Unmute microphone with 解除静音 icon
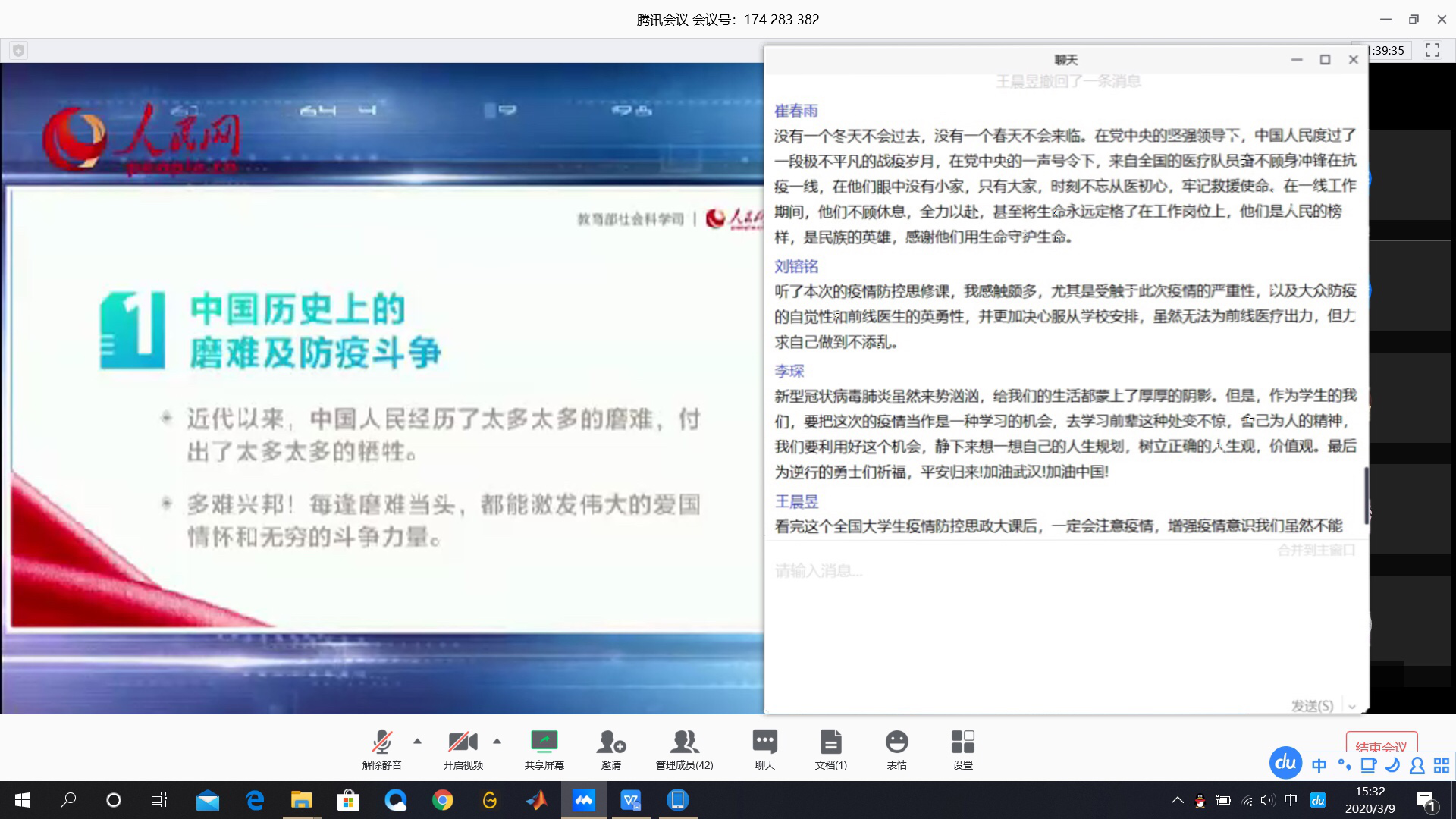1456x819 pixels. pyautogui.click(x=381, y=742)
